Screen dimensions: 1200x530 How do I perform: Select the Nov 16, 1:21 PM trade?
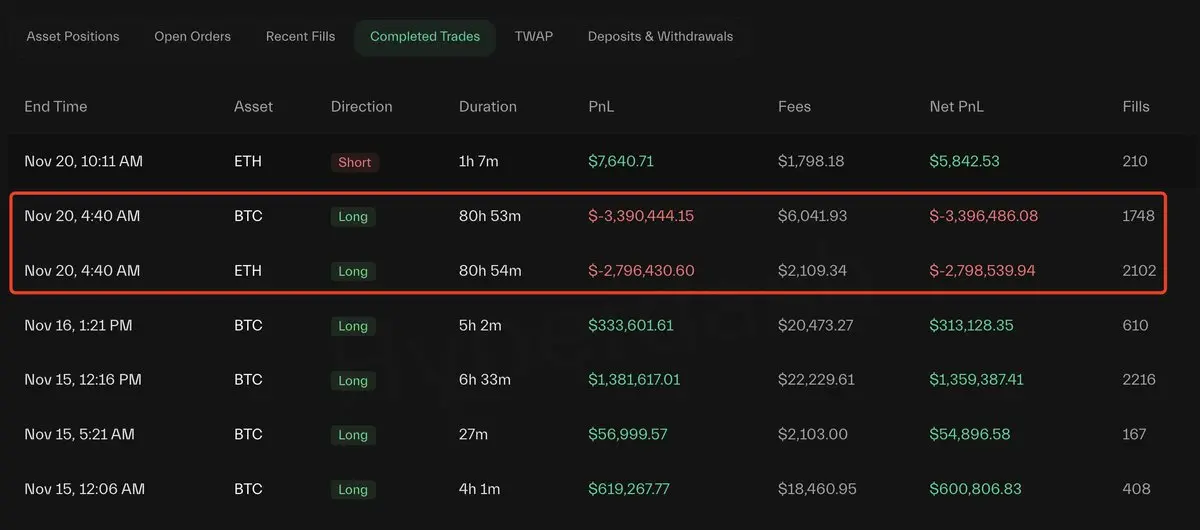[79, 325]
